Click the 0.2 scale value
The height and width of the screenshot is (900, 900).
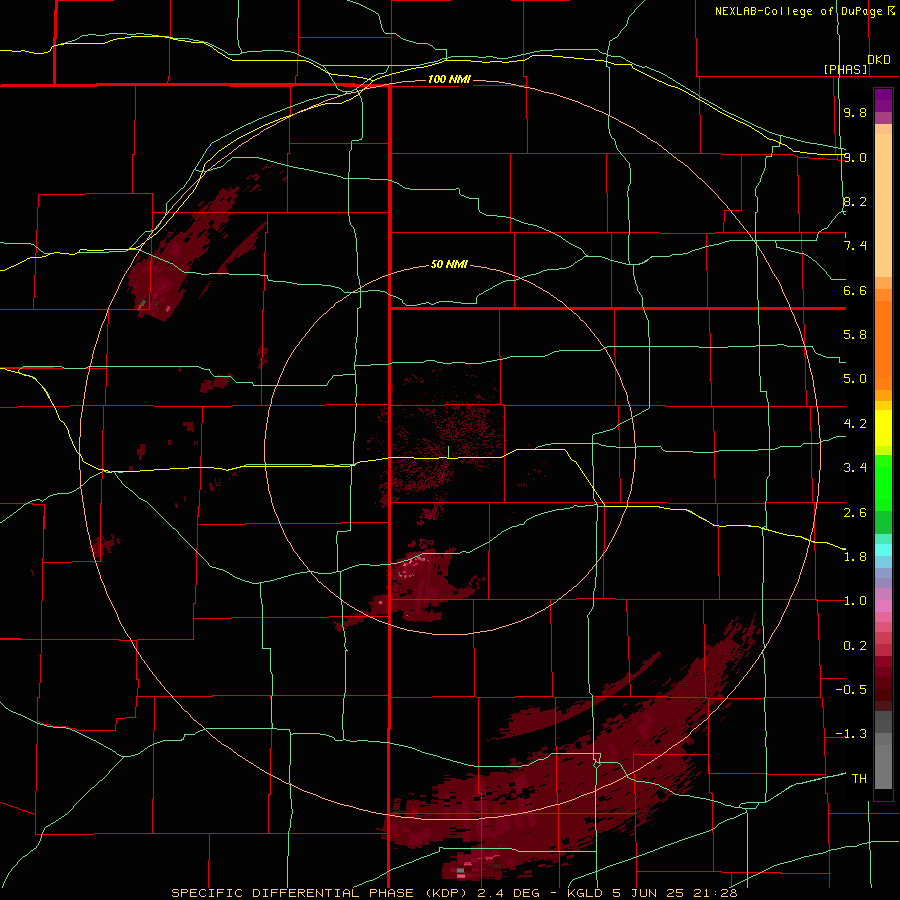point(855,646)
